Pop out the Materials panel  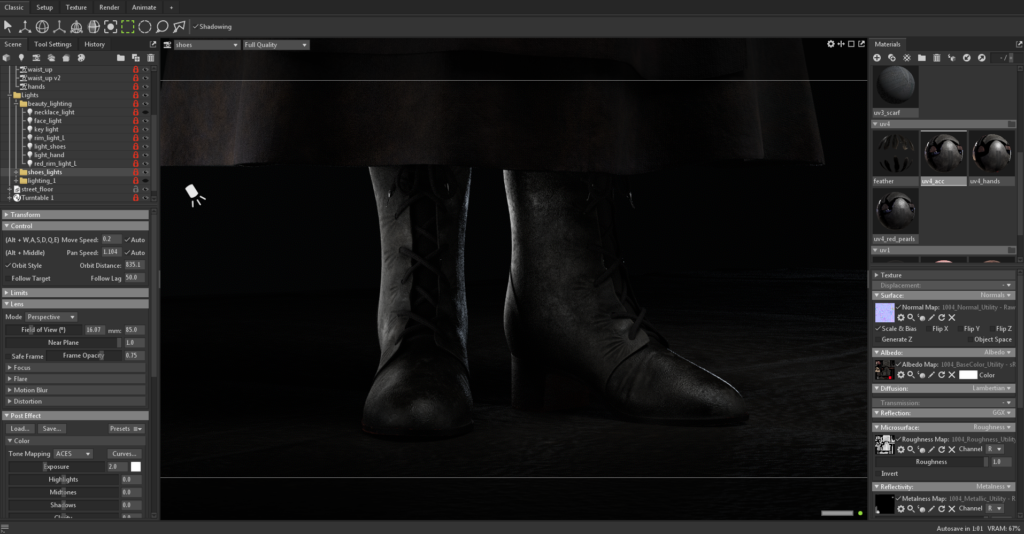tap(1018, 44)
